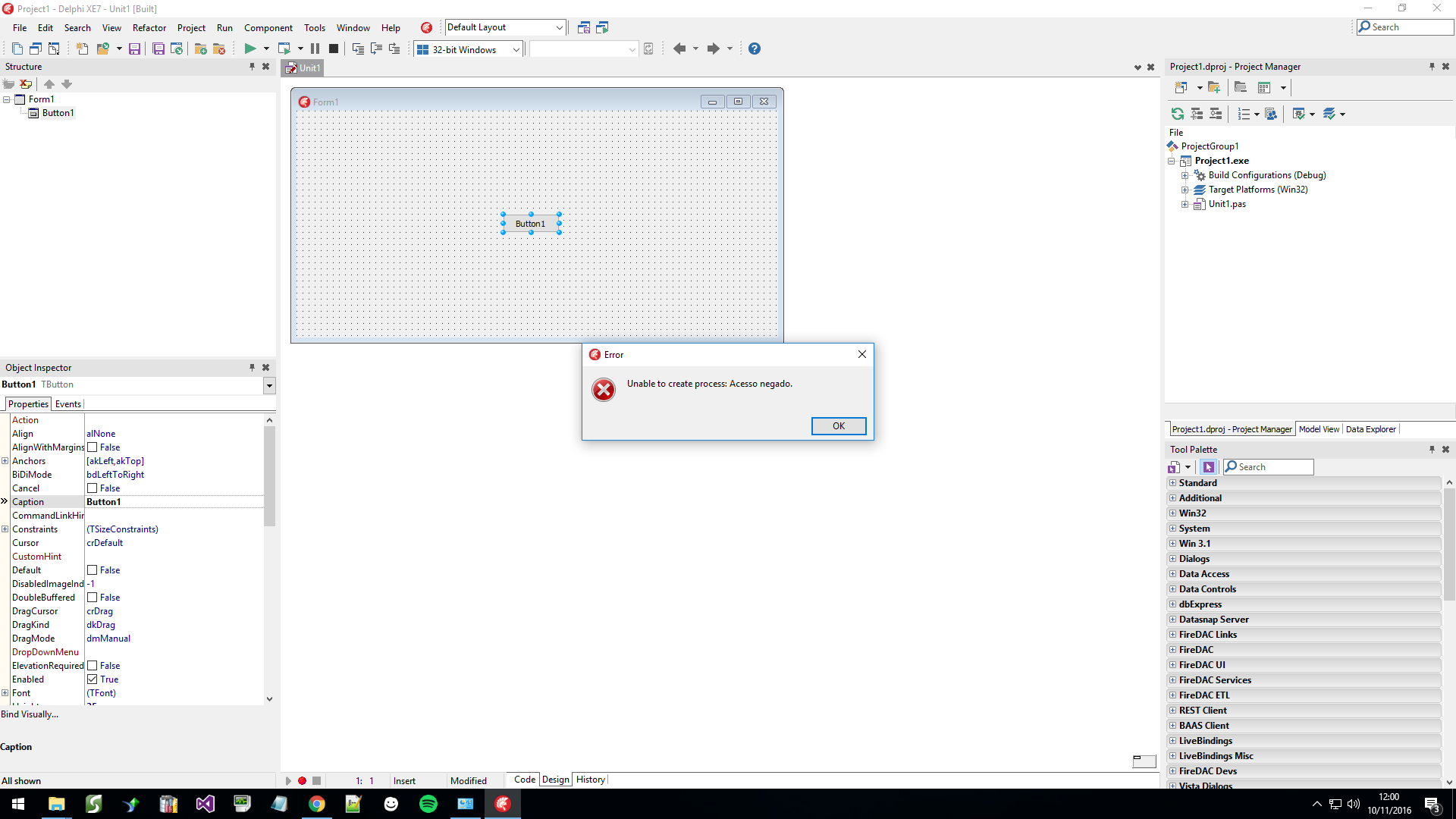
Task: Open the Refactor menu
Action: tap(149, 27)
